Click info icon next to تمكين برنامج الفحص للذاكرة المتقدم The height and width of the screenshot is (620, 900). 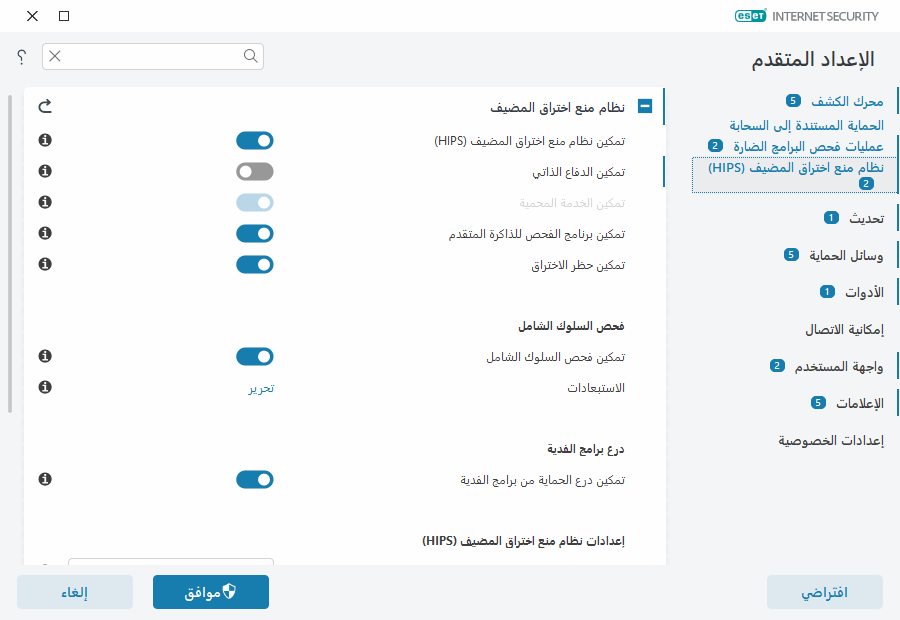pos(44,233)
